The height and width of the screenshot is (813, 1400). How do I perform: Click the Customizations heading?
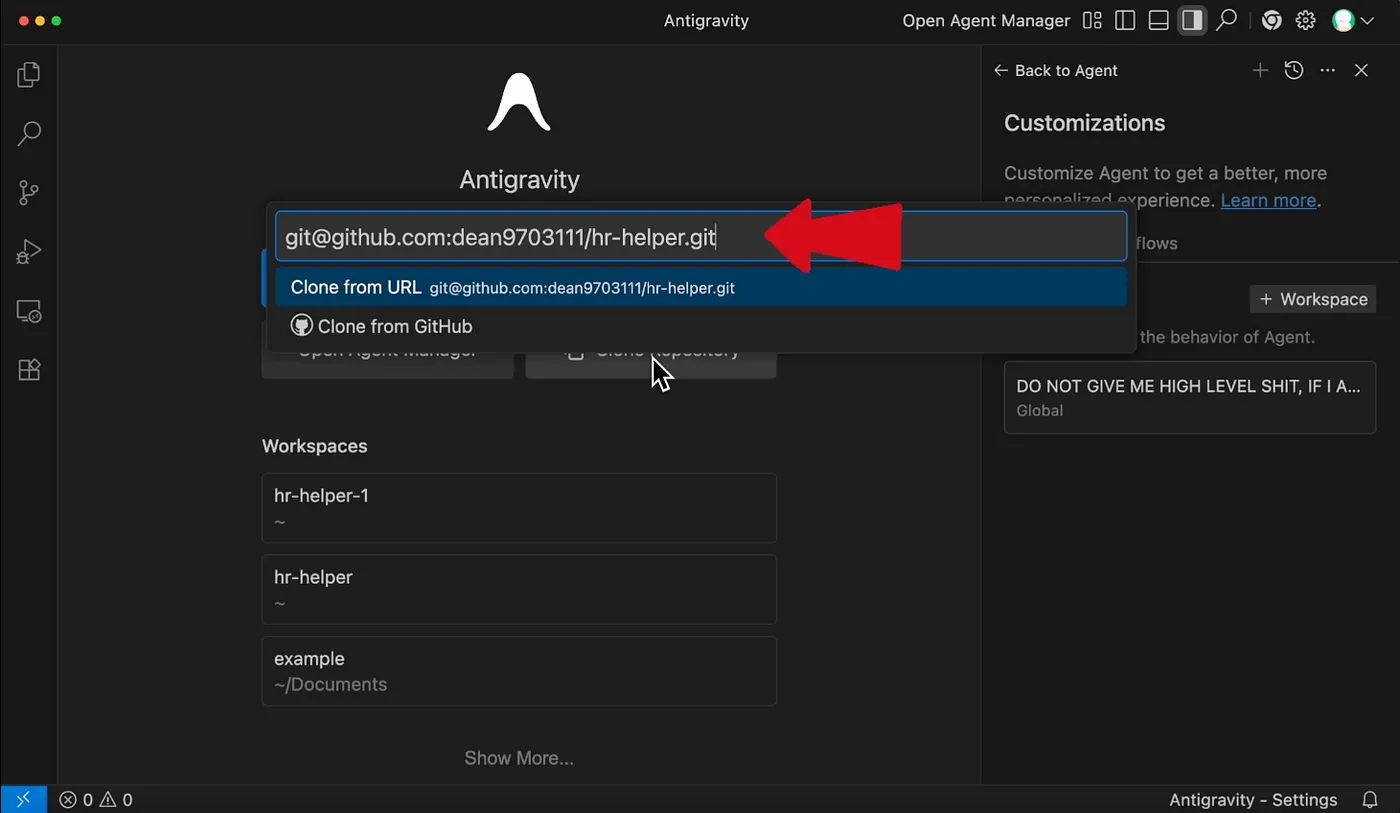(x=1084, y=123)
